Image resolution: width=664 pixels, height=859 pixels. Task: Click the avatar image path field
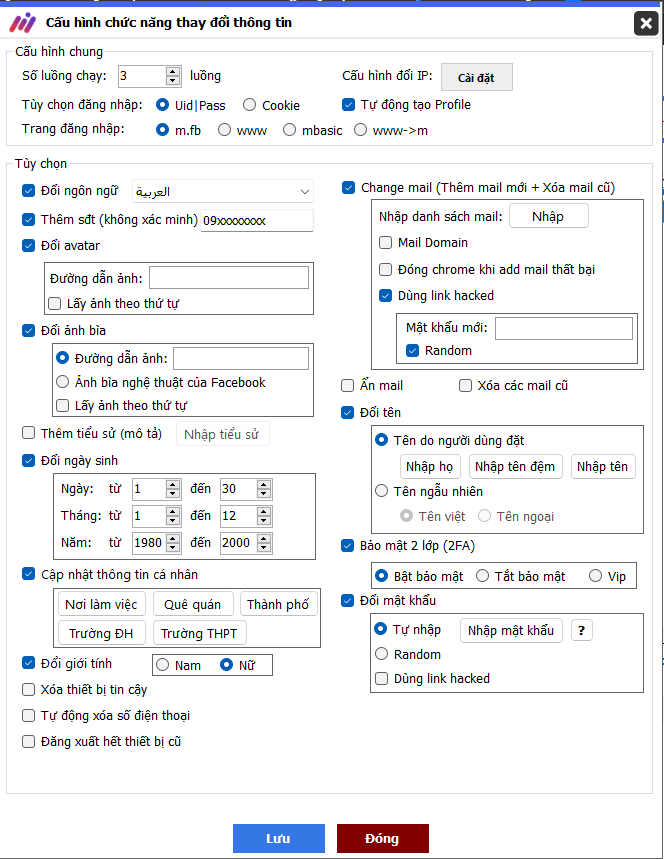227,278
